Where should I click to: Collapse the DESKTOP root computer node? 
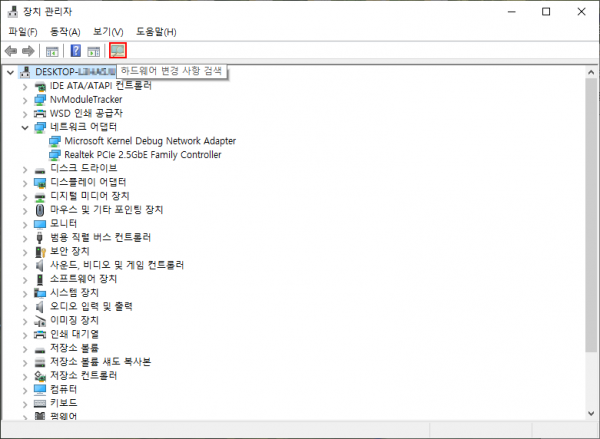[x=11, y=72]
